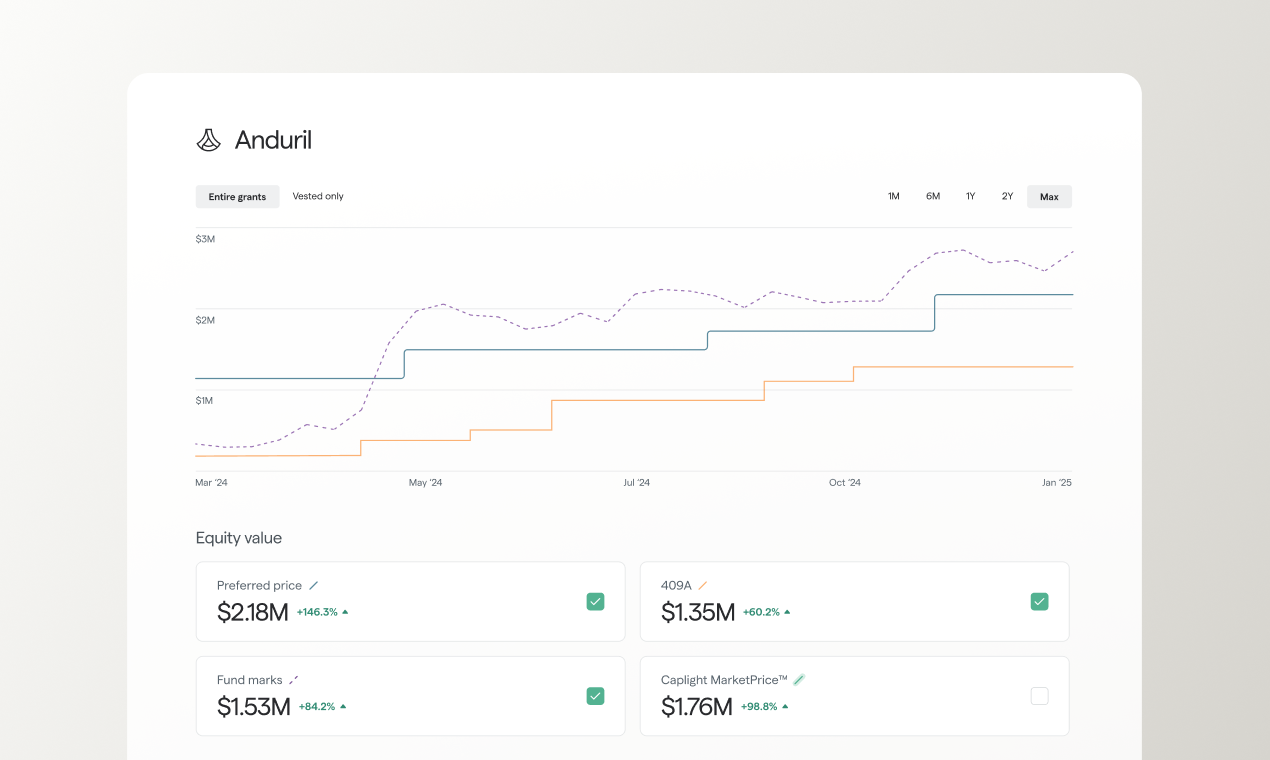
Task: Click the $1M y-axis label
Action: point(204,400)
